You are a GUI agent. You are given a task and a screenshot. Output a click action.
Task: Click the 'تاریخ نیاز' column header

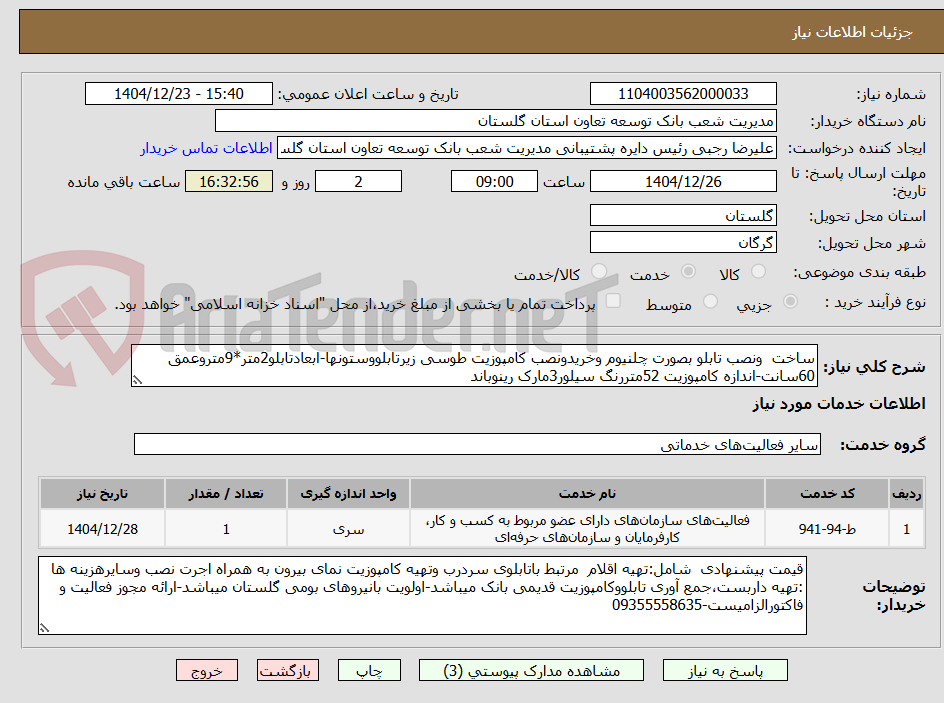click(x=102, y=494)
